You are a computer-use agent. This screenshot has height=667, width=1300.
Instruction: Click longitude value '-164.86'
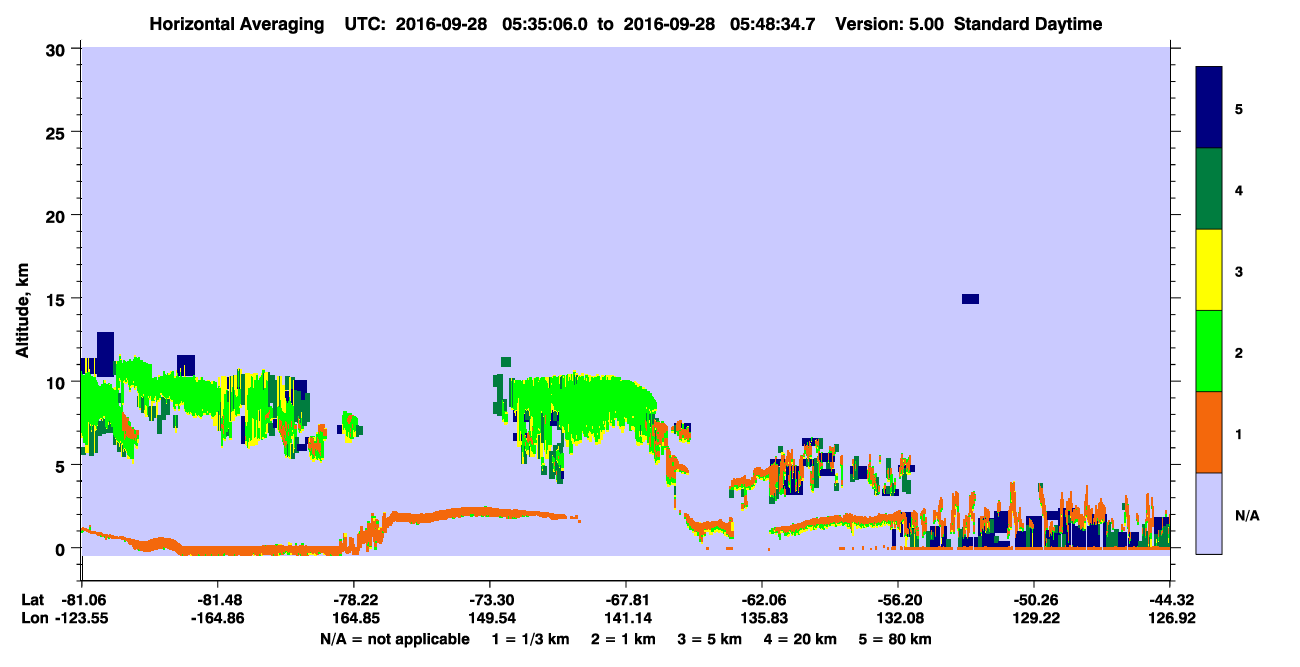[x=217, y=619]
